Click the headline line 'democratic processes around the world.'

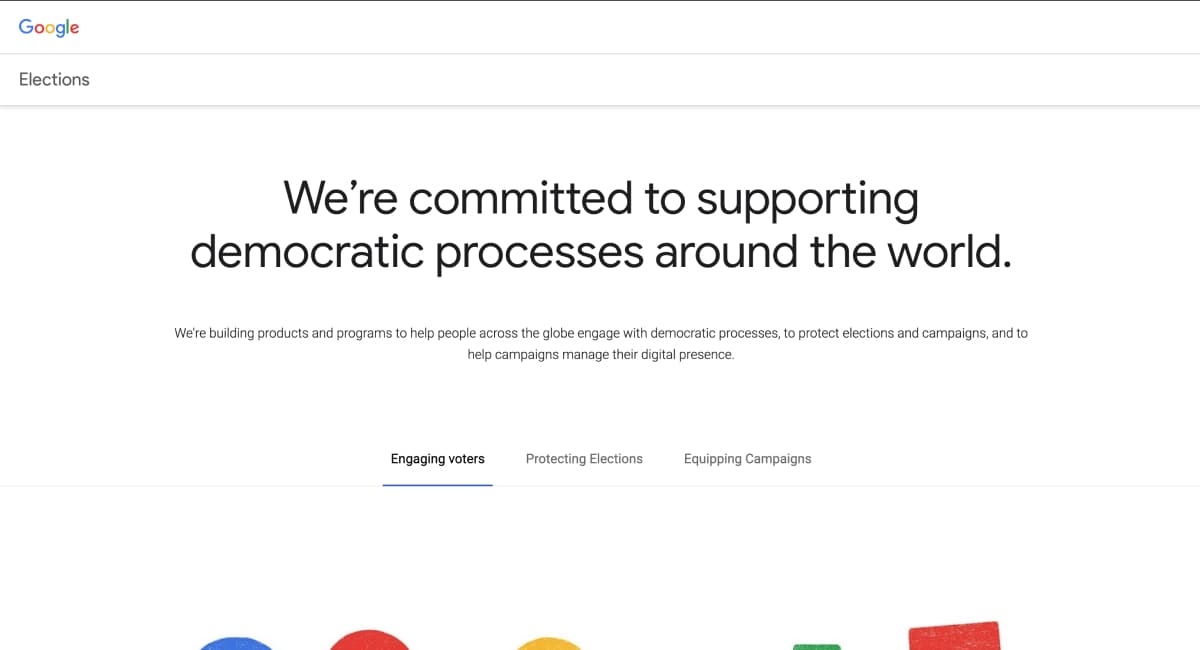coord(601,252)
